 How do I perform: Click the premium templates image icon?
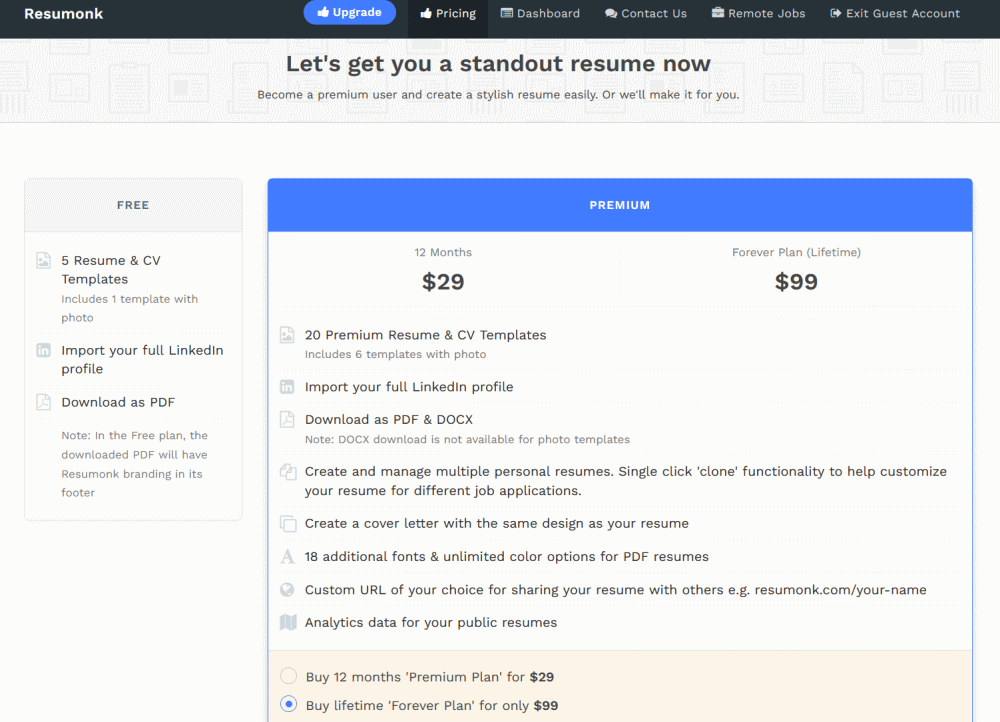click(x=287, y=336)
